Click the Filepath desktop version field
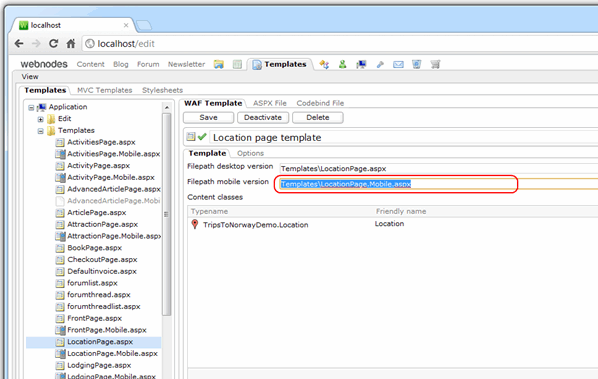The height and width of the screenshot is (379, 598). click(439, 169)
